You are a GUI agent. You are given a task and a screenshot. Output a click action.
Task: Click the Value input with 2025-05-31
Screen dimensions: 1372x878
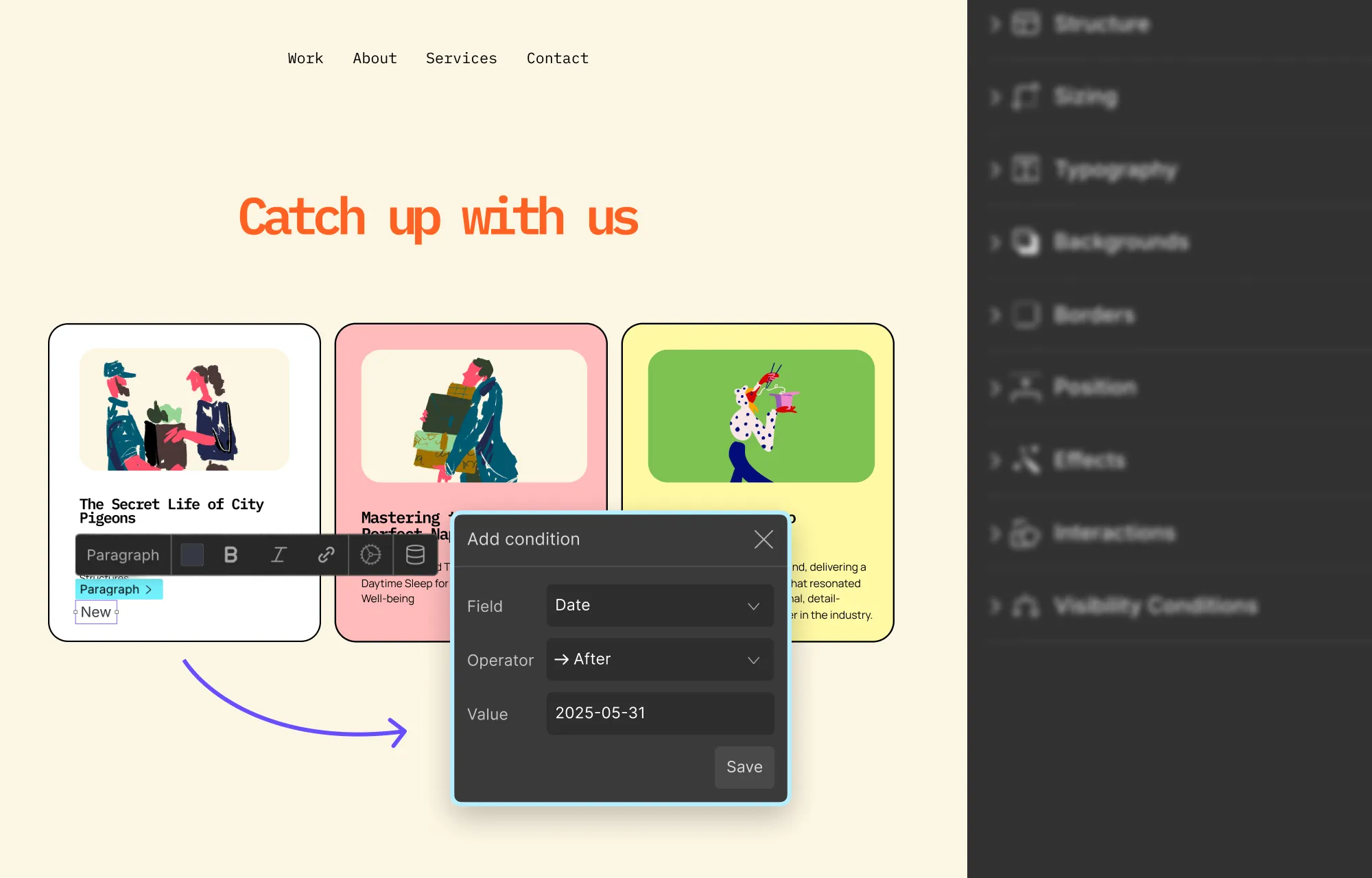[660, 713]
